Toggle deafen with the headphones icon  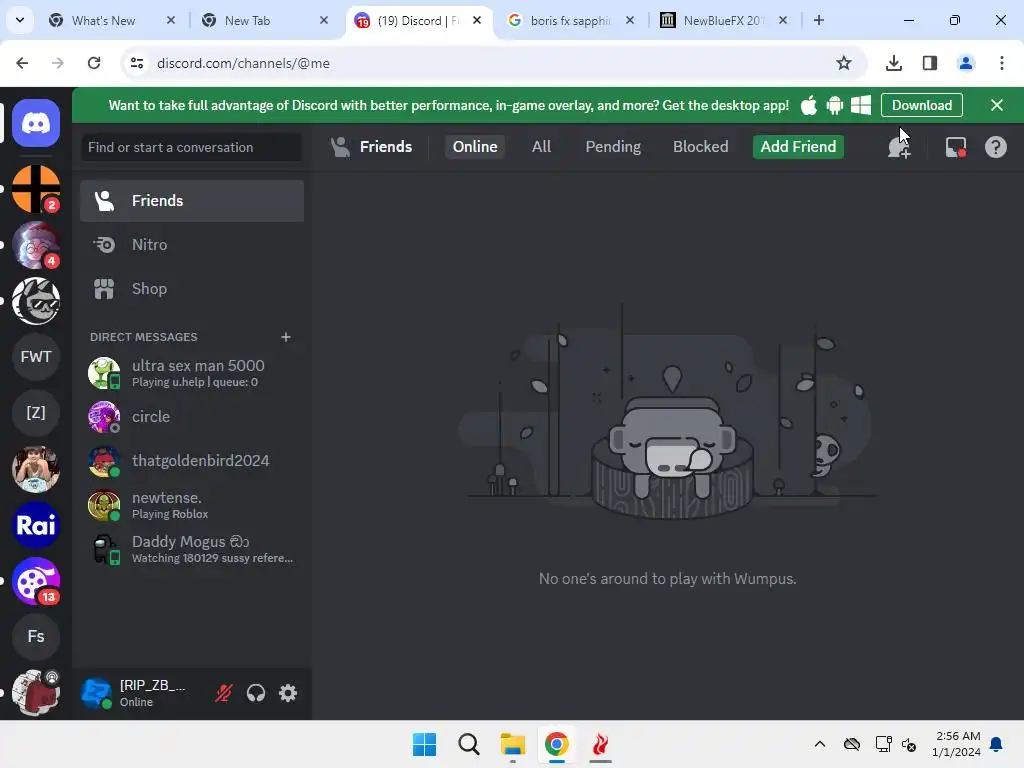coord(256,693)
